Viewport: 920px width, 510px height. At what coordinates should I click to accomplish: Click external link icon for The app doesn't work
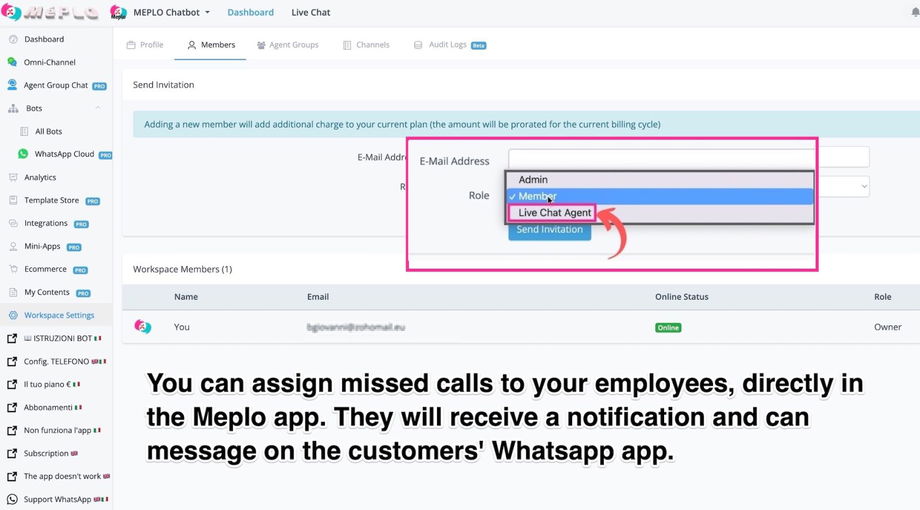click(x=12, y=477)
